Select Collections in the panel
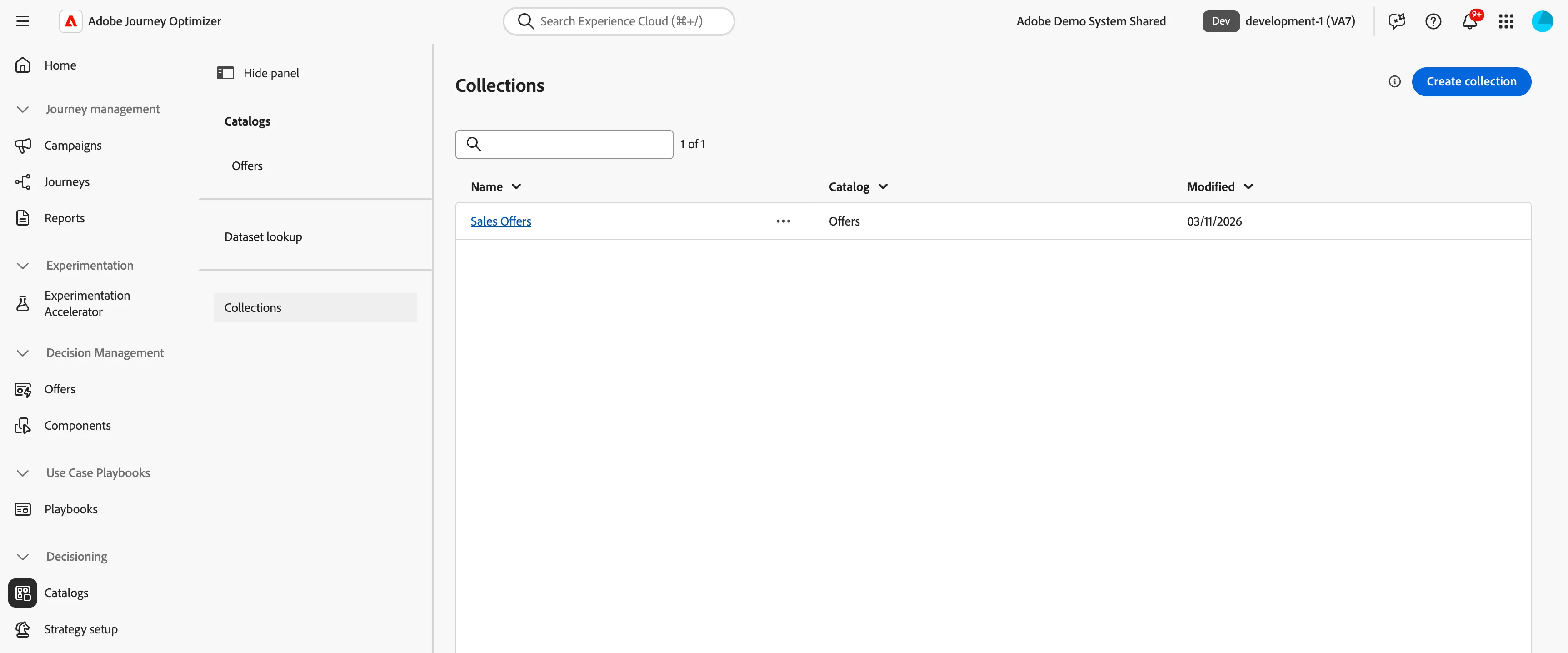The image size is (1568, 653). 315,307
